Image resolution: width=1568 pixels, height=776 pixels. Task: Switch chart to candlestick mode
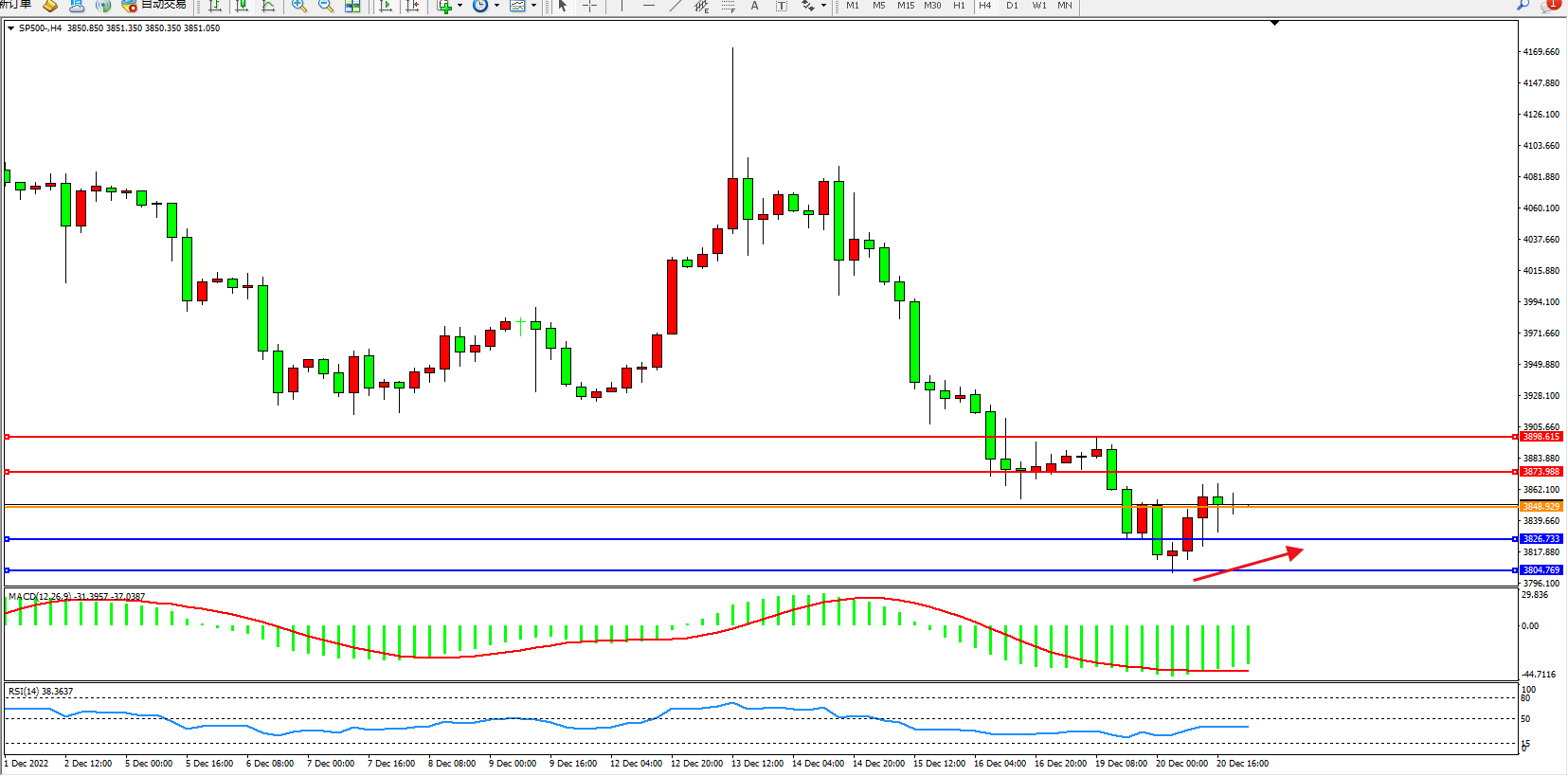pos(242,6)
